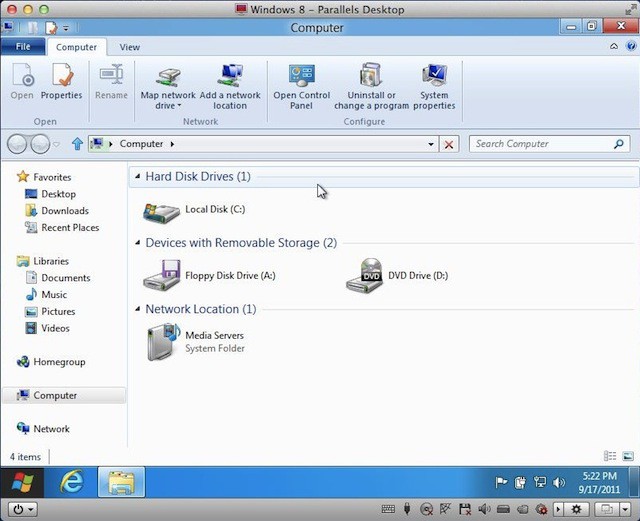This screenshot has height=521, width=640.
Task: Open the File menu tab
Action: [22, 47]
